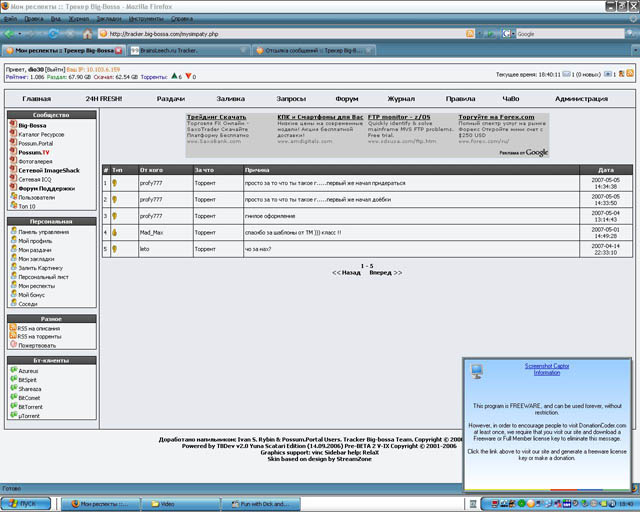This screenshot has width=640, height=512.
Task: Click the Home toolbar icon
Action: (x=87, y=34)
